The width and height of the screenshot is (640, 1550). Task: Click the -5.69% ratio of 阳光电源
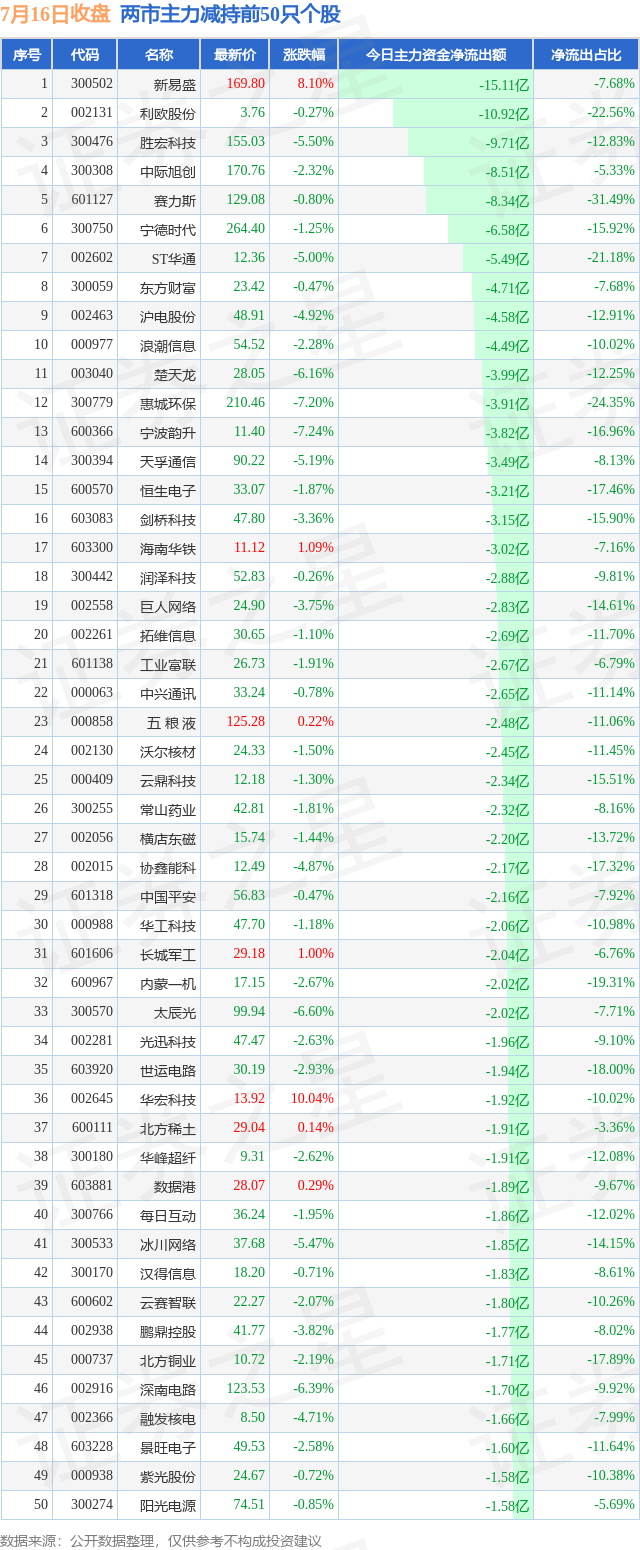pos(613,1506)
